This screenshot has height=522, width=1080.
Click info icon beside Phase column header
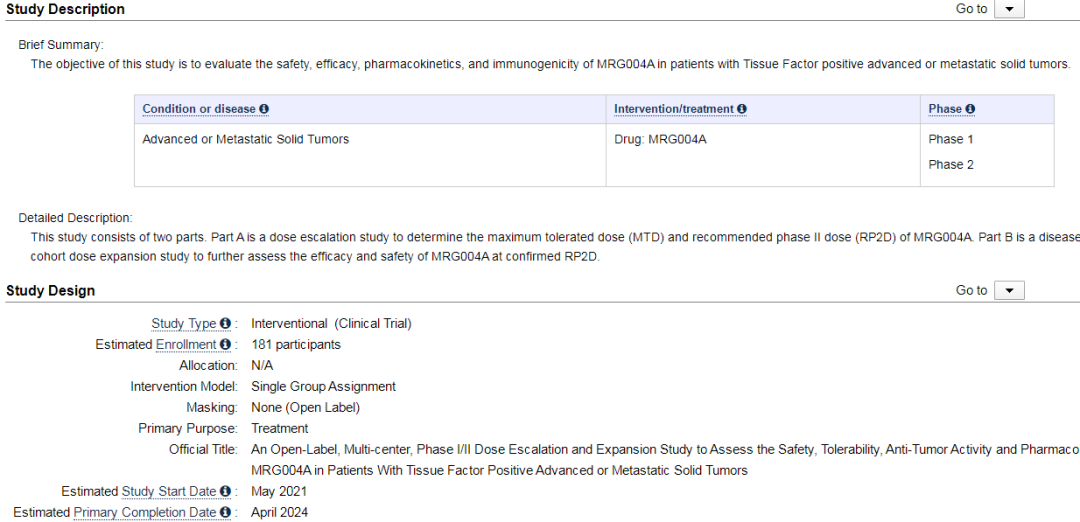tap(970, 109)
